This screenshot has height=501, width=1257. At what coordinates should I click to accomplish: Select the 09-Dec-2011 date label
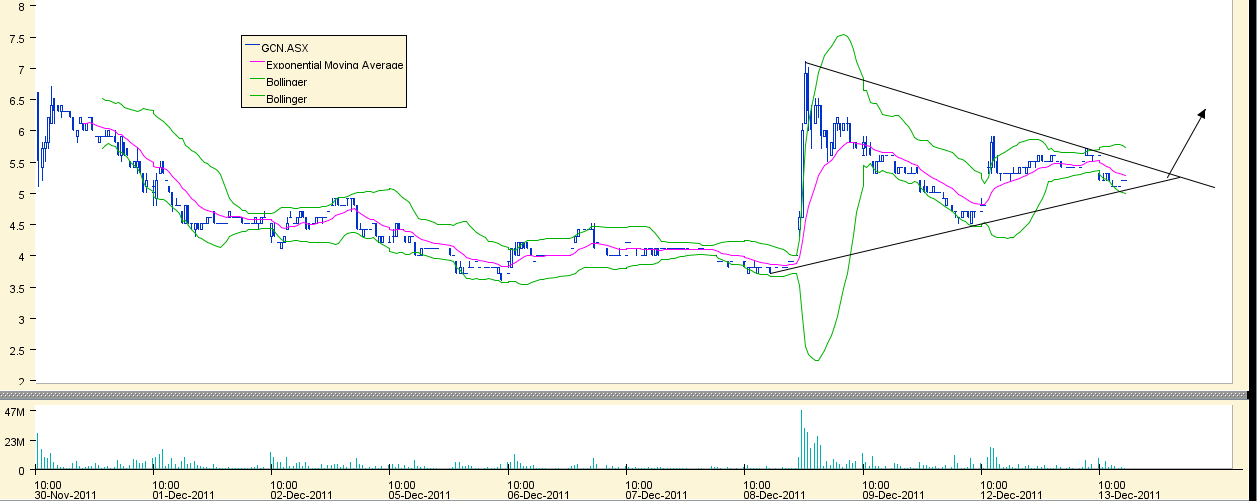coord(894,494)
